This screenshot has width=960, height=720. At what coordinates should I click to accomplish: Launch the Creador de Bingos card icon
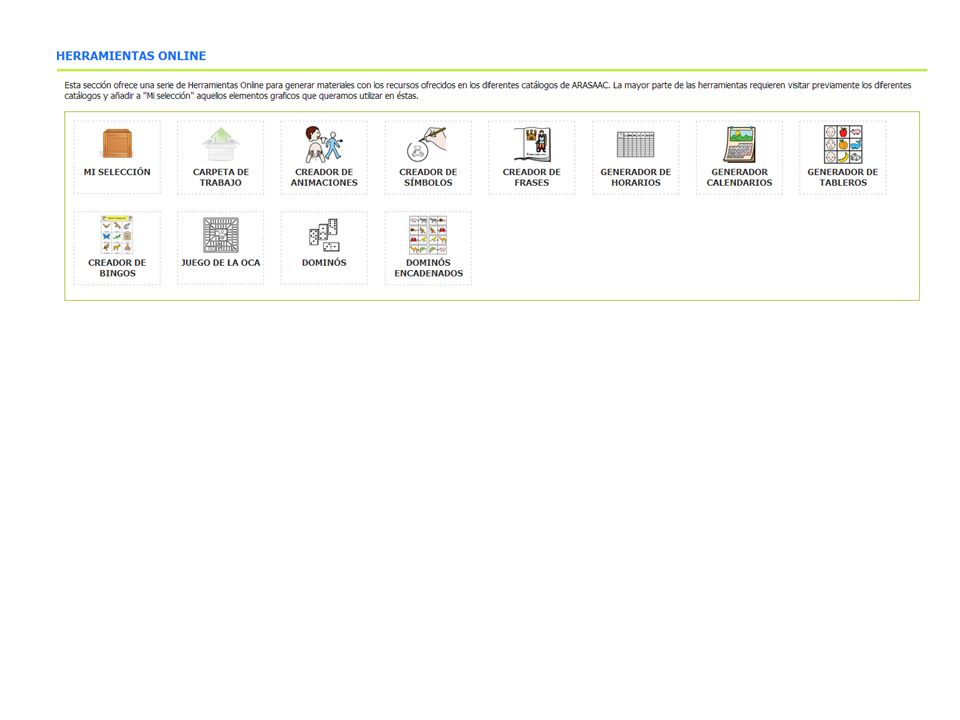click(x=117, y=234)
